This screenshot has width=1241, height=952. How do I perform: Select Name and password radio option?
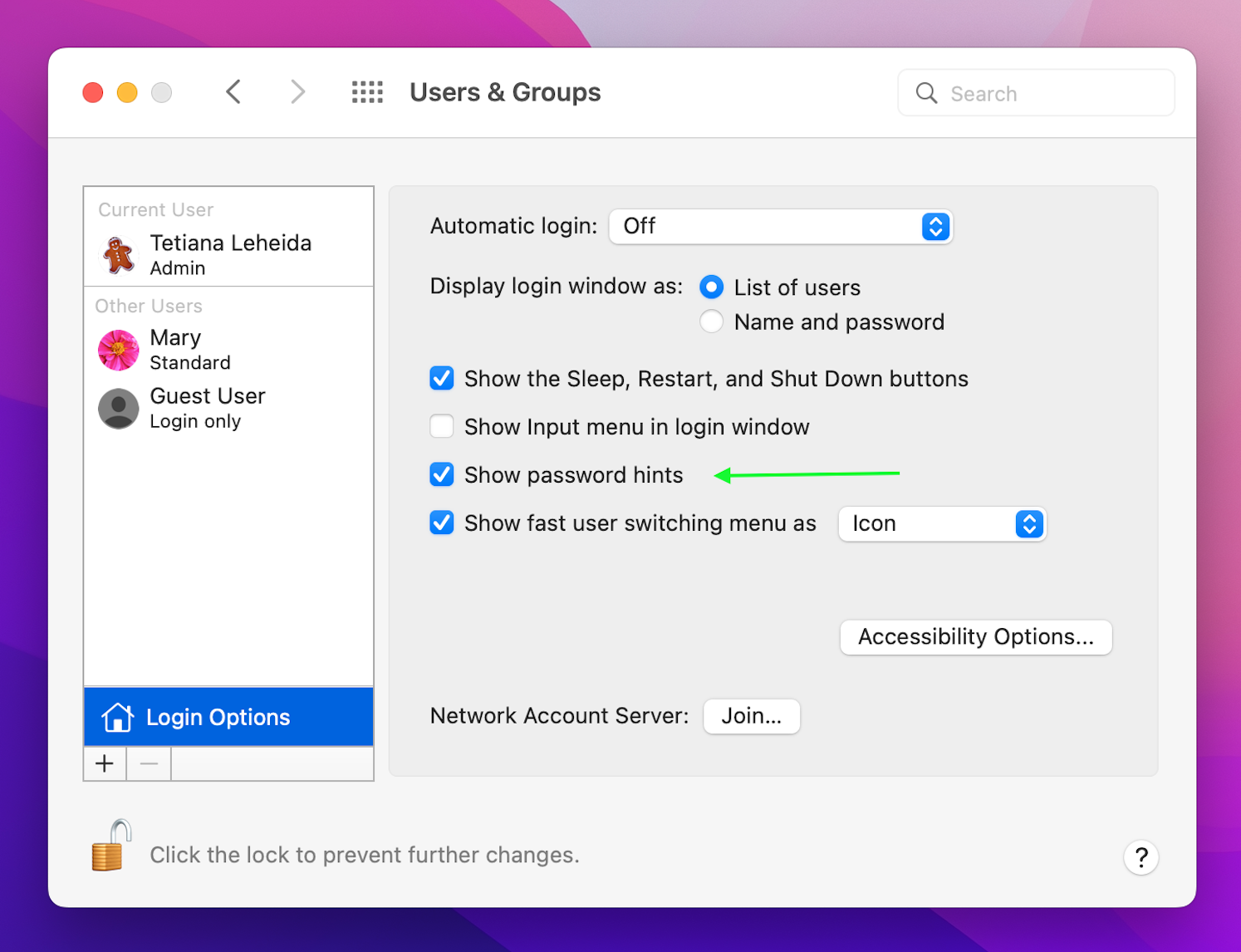coord(711,321)
